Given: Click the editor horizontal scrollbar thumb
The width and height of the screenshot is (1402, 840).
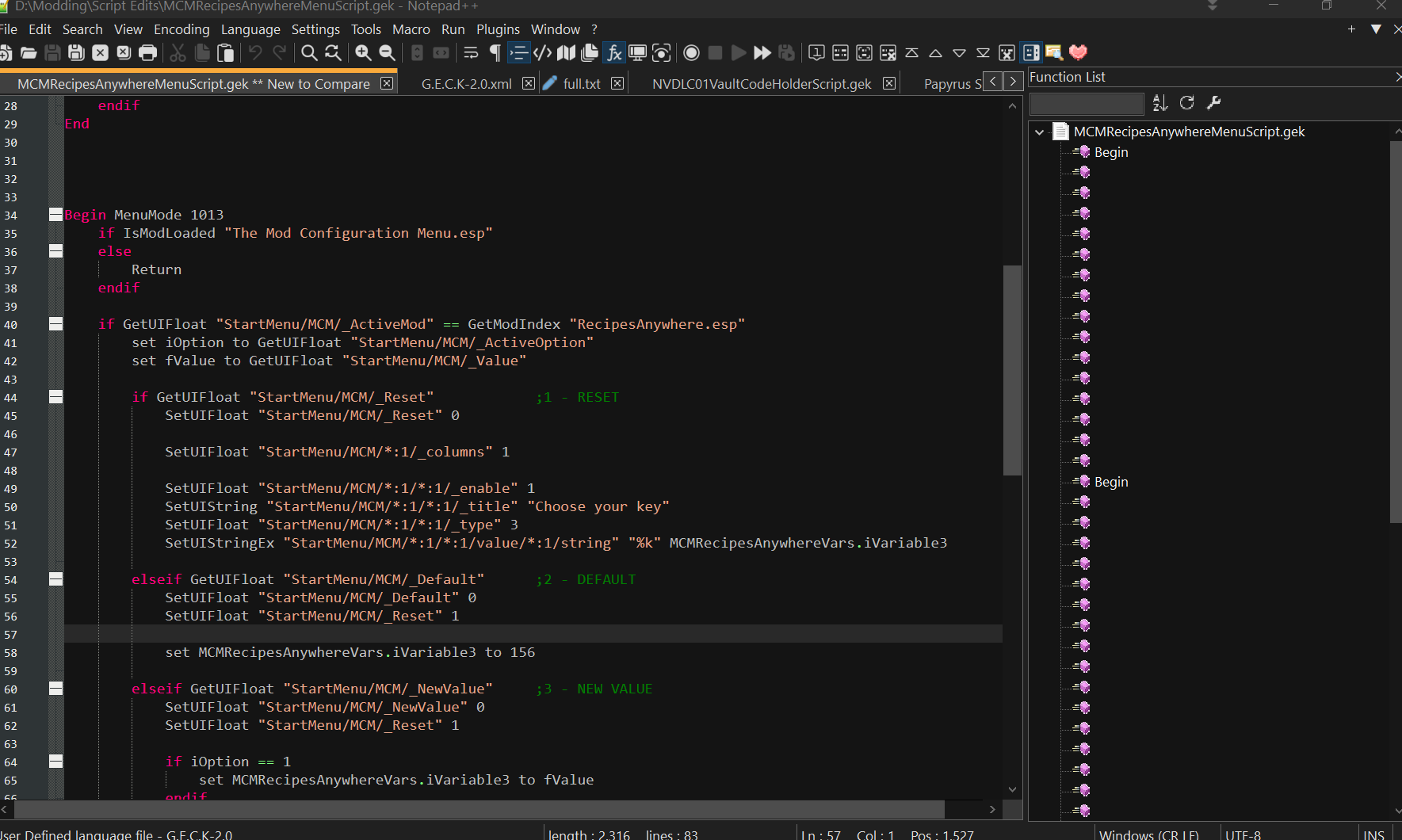Looking at the screenshot, I should pyautogui.click(x=479, y=809).
